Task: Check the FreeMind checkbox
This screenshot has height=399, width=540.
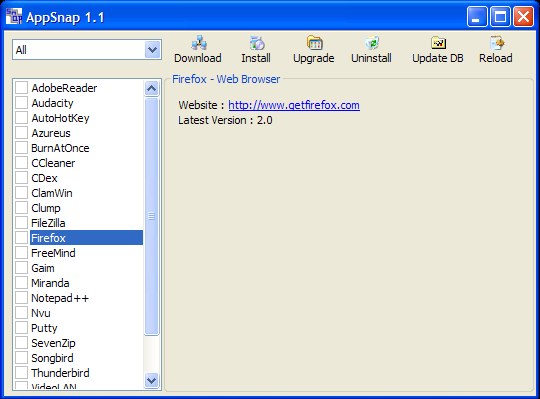Action: point(21,253)
